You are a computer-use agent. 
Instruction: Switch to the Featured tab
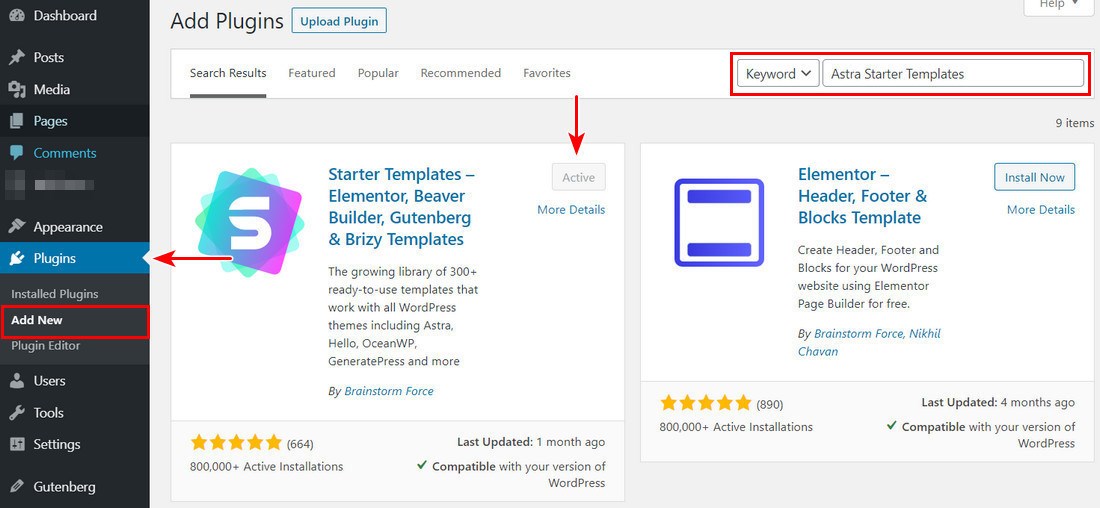(311, 73)
